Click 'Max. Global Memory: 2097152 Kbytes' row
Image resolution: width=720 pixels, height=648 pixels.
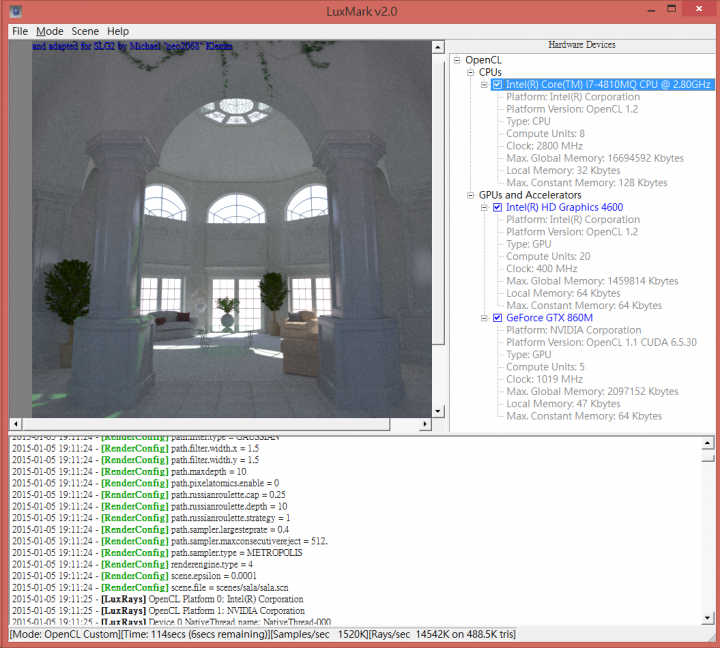592,392
